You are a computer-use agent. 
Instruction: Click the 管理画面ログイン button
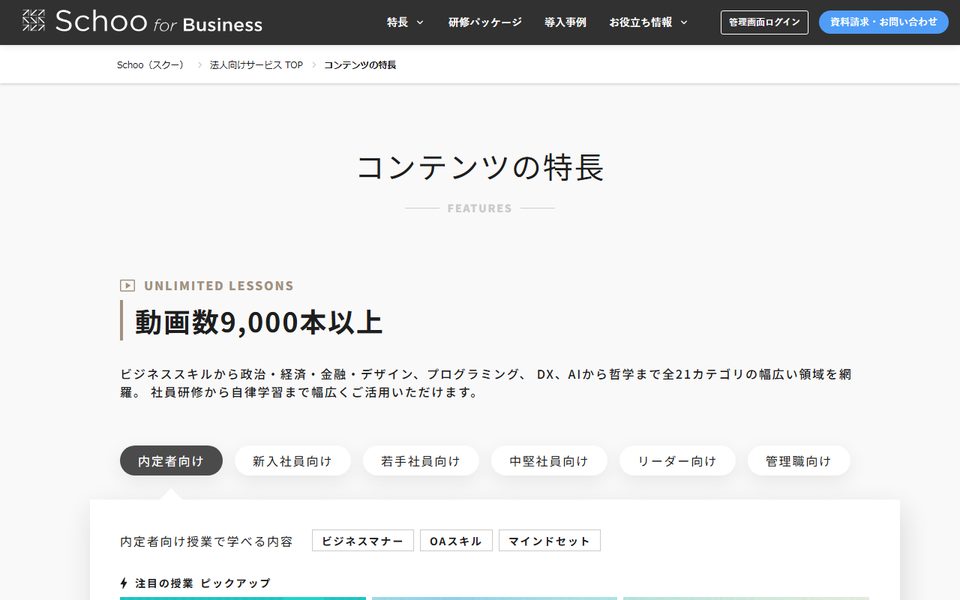[764, 22]
